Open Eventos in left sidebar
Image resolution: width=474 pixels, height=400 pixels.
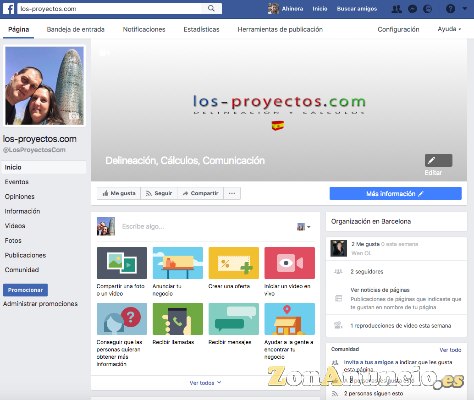(x=17, y=182)
